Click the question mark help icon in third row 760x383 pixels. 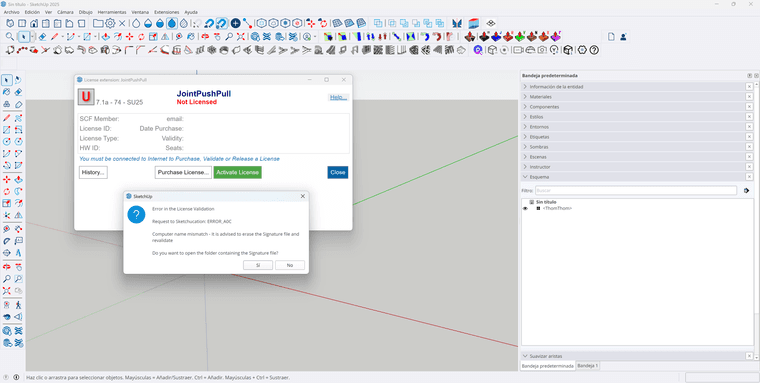click(x=594, y=50)
